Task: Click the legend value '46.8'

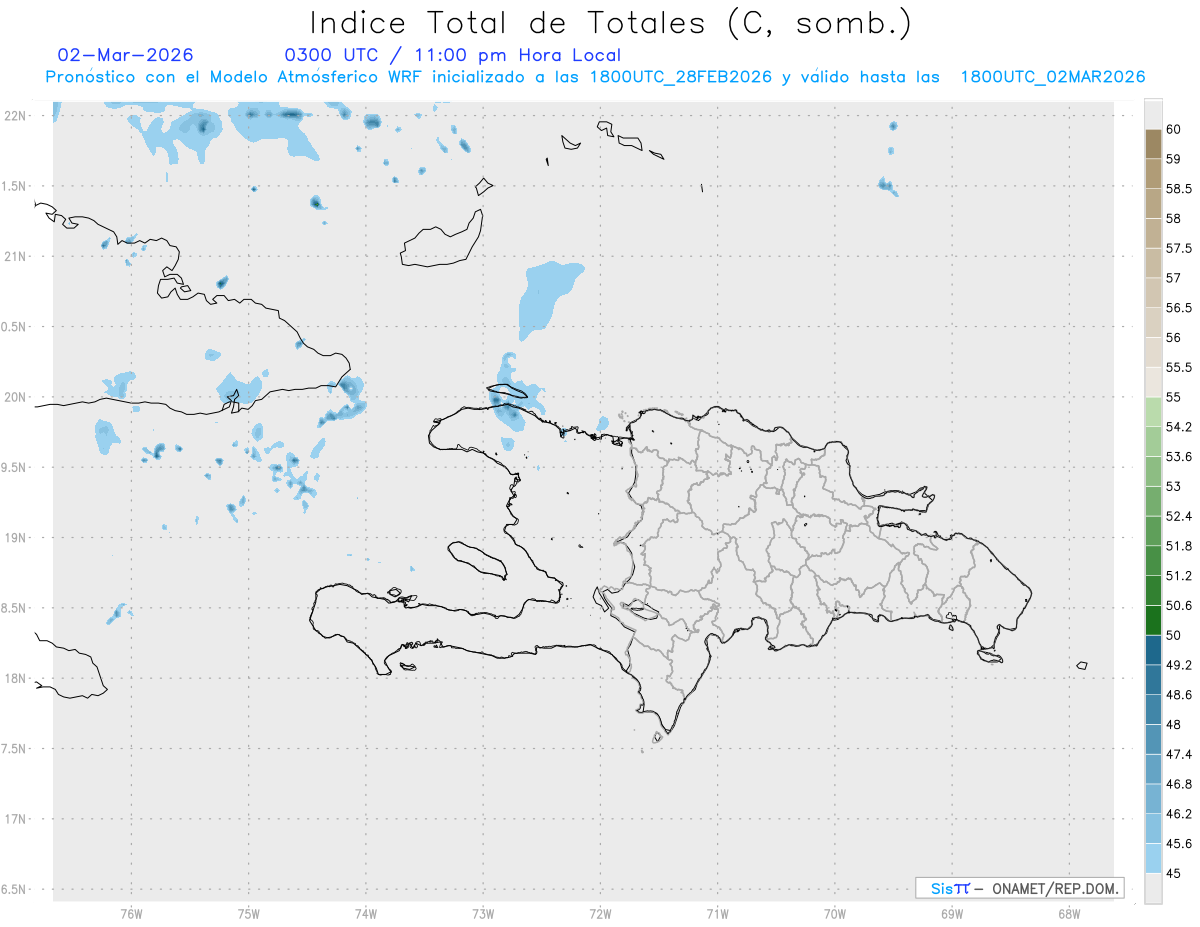Action: [1178, 784]
